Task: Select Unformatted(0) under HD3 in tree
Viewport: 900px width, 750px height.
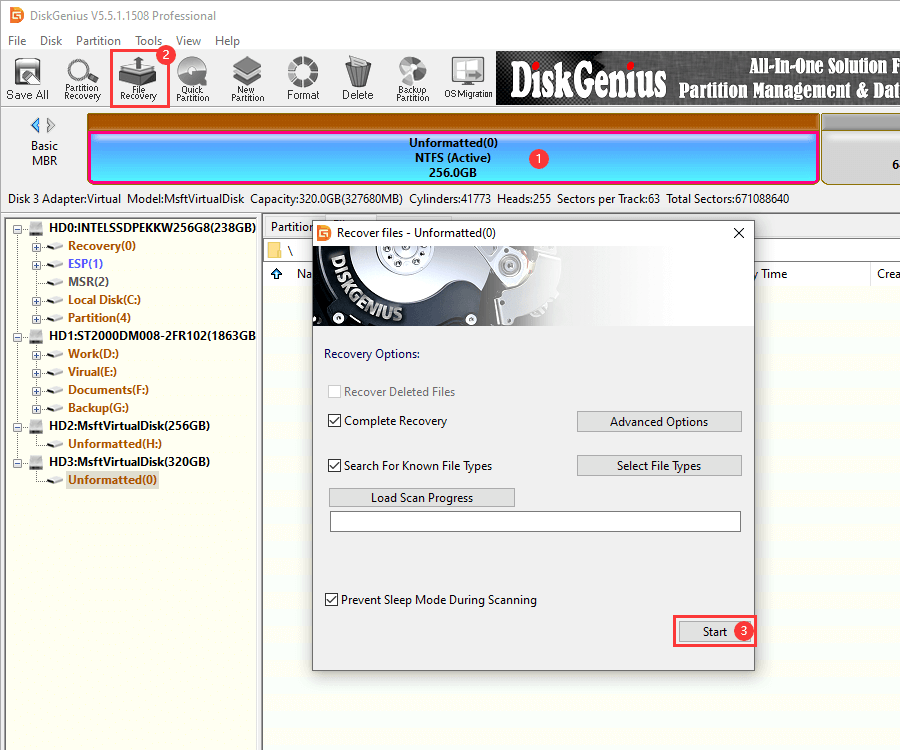Action: tap(112, 480)
